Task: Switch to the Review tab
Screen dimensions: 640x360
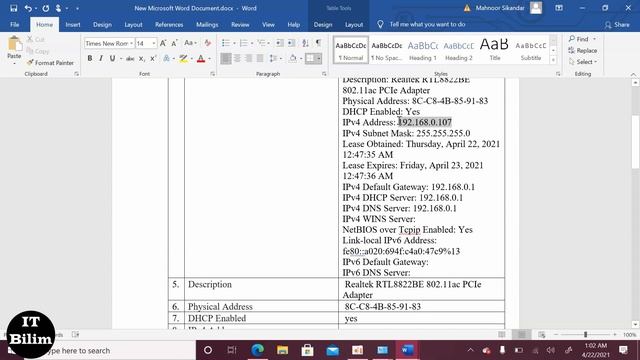Action: tap(240, 24)
